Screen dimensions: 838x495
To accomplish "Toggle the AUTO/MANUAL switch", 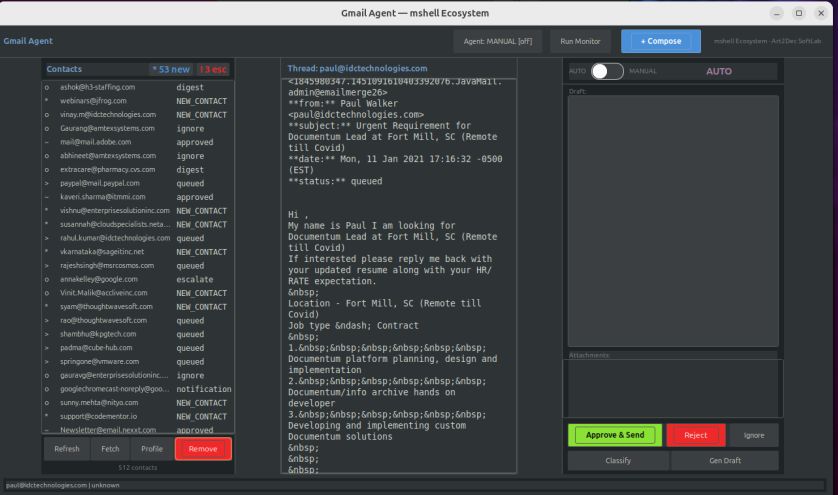I will point(607,71).
